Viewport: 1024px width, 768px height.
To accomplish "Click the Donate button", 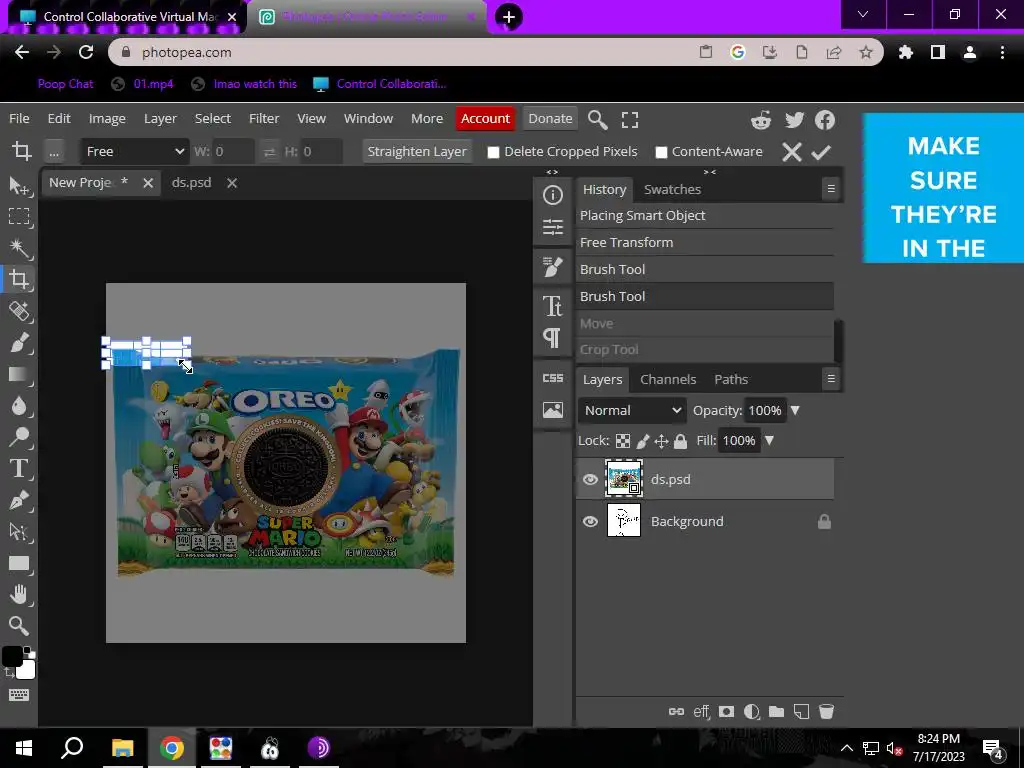I will click(x=550, y=118).
